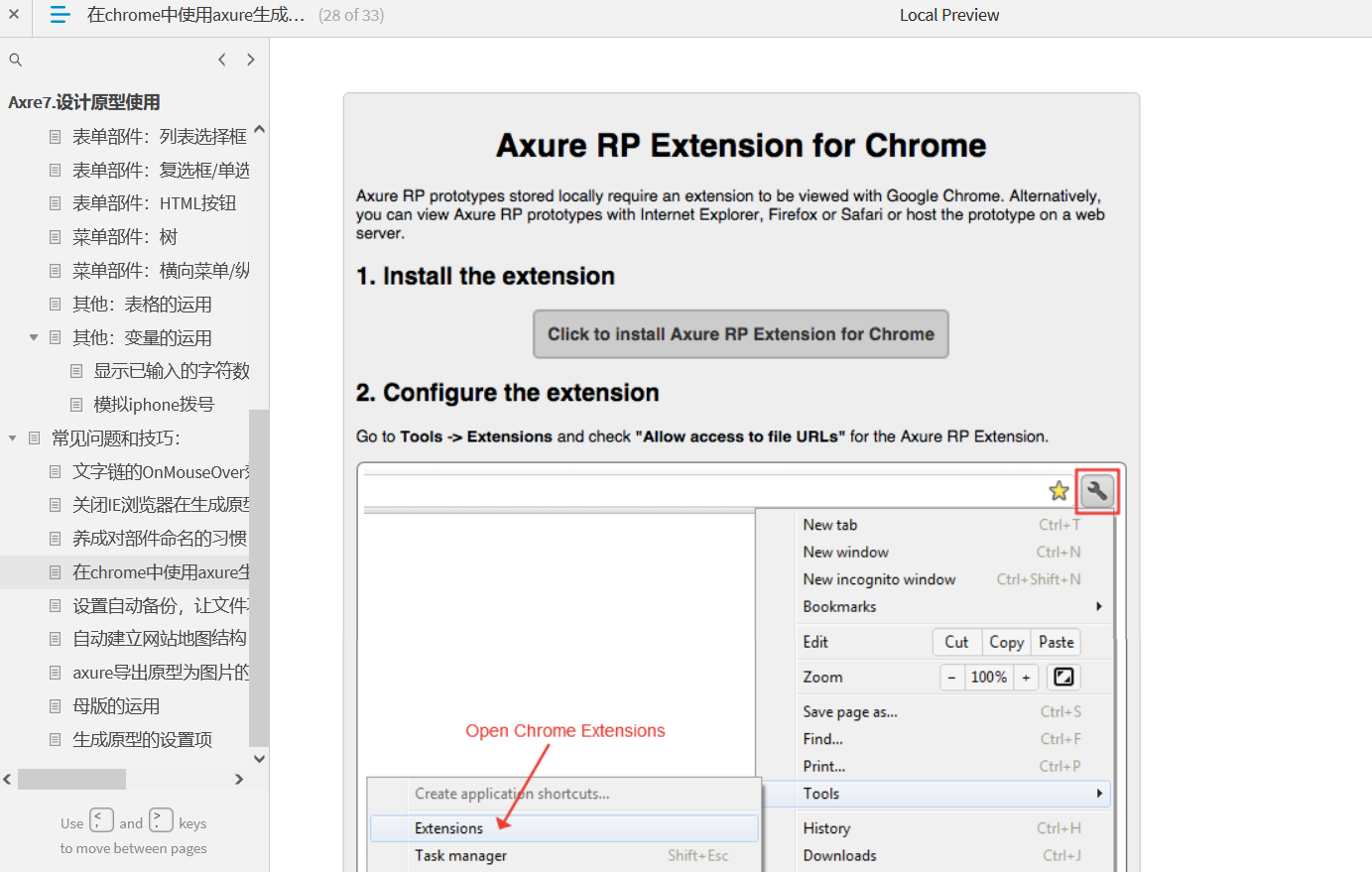Click page icon beside 模拟iphone拨号
This screenshot has width=1372, height=872.
click(x=76, y=405)
